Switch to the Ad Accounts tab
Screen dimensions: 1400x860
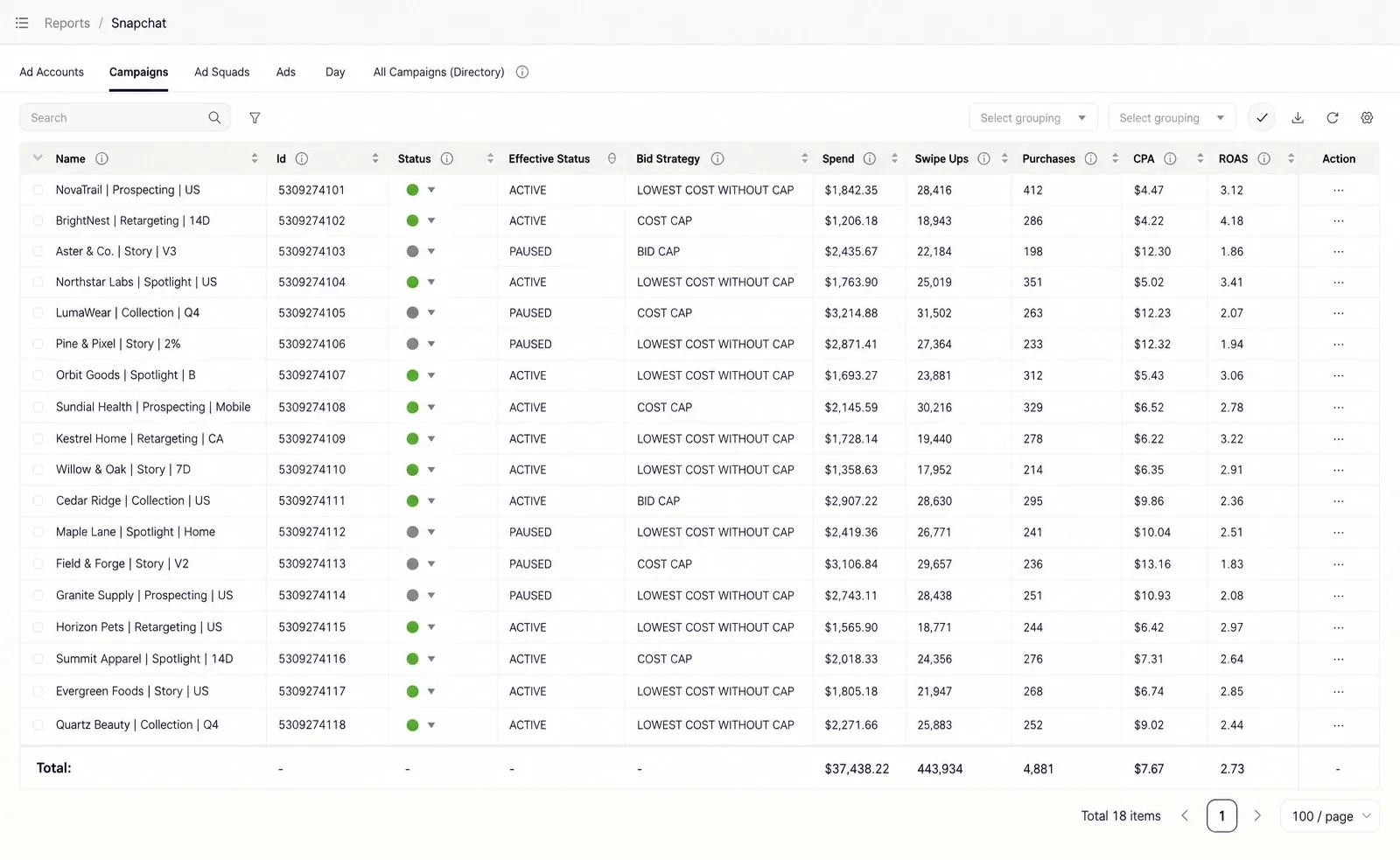(x=52, y=73)
